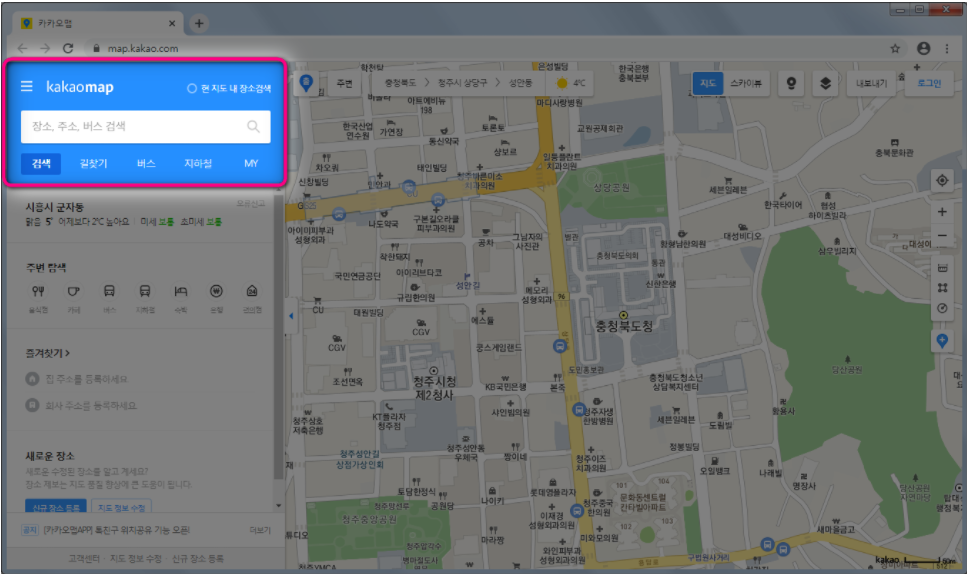This screenshot has height=574, width=967.
Task: Open the map layers stack icon
Action: pos(825,83)
